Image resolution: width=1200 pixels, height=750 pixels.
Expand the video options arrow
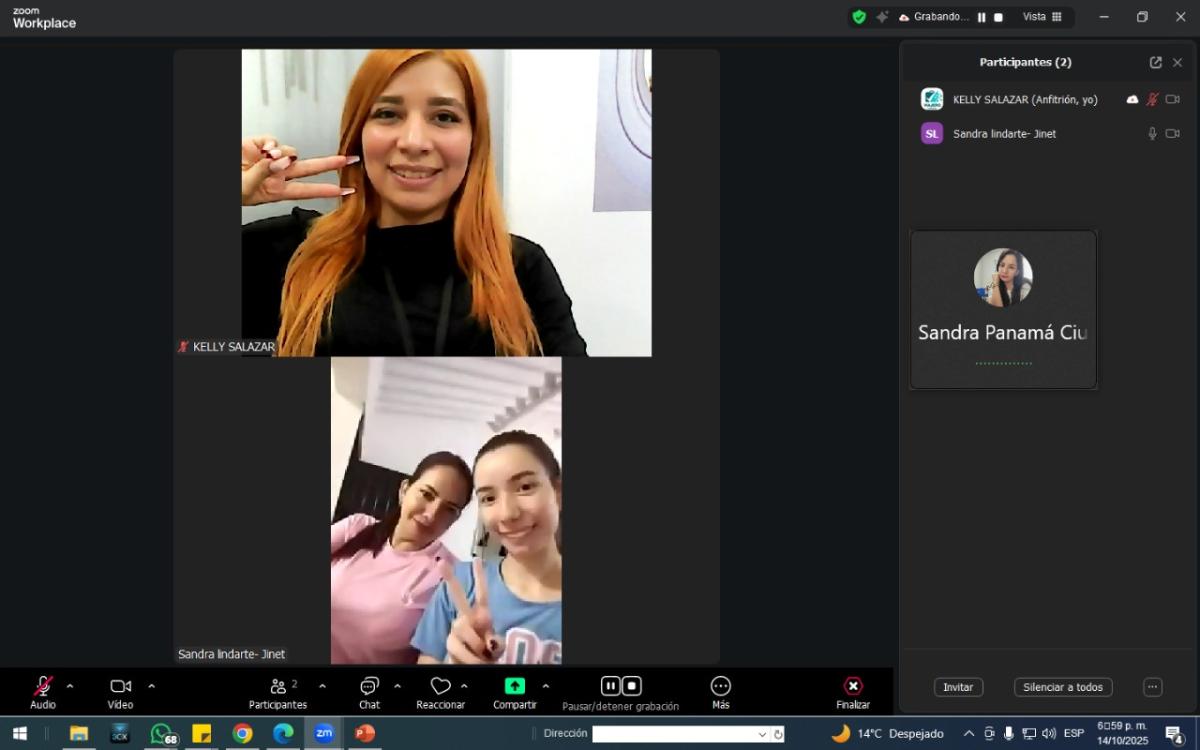coord(152,686)
